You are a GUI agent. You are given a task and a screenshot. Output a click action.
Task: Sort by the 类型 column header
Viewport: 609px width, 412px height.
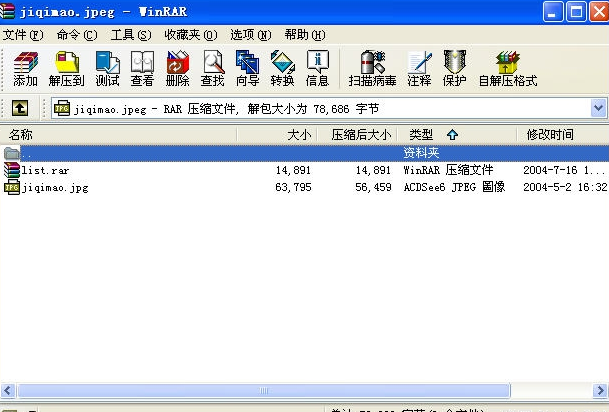(457, 135)
